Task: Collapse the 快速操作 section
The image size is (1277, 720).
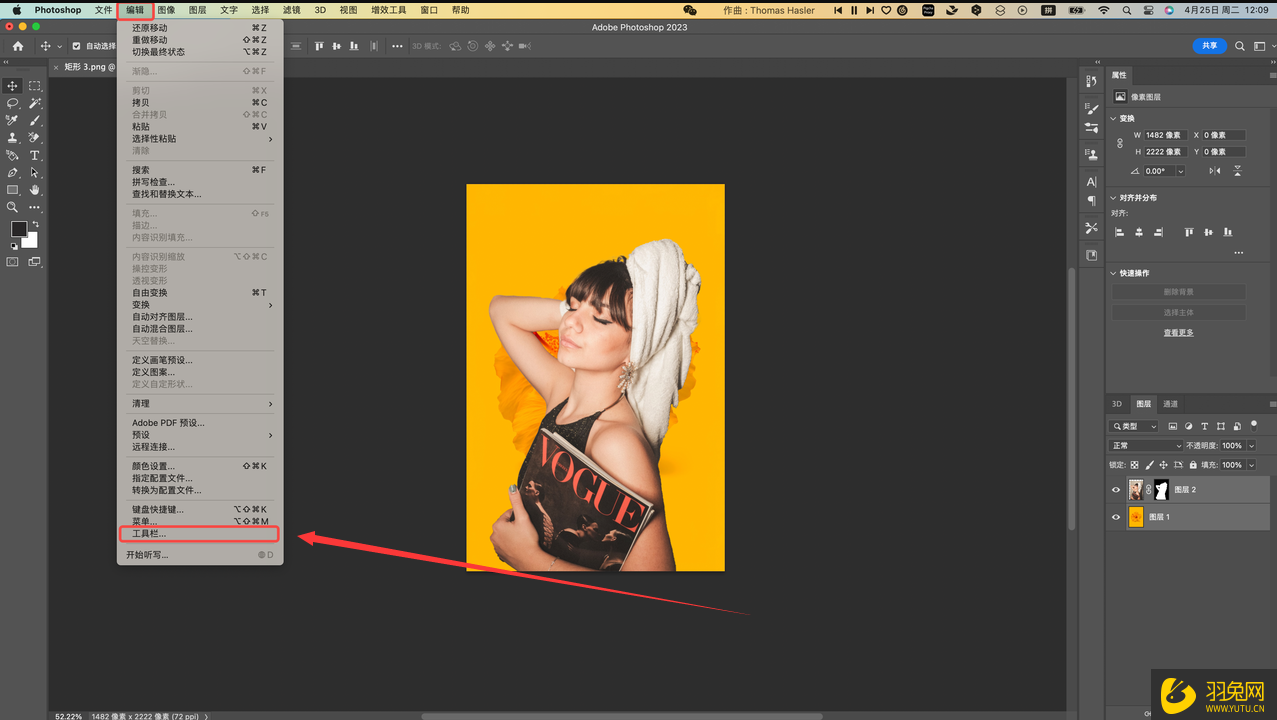Action: pos(1114,273)
